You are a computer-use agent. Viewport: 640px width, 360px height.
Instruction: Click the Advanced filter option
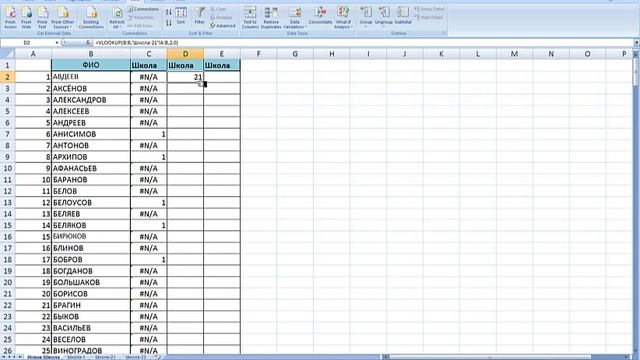tap(223, 26)
